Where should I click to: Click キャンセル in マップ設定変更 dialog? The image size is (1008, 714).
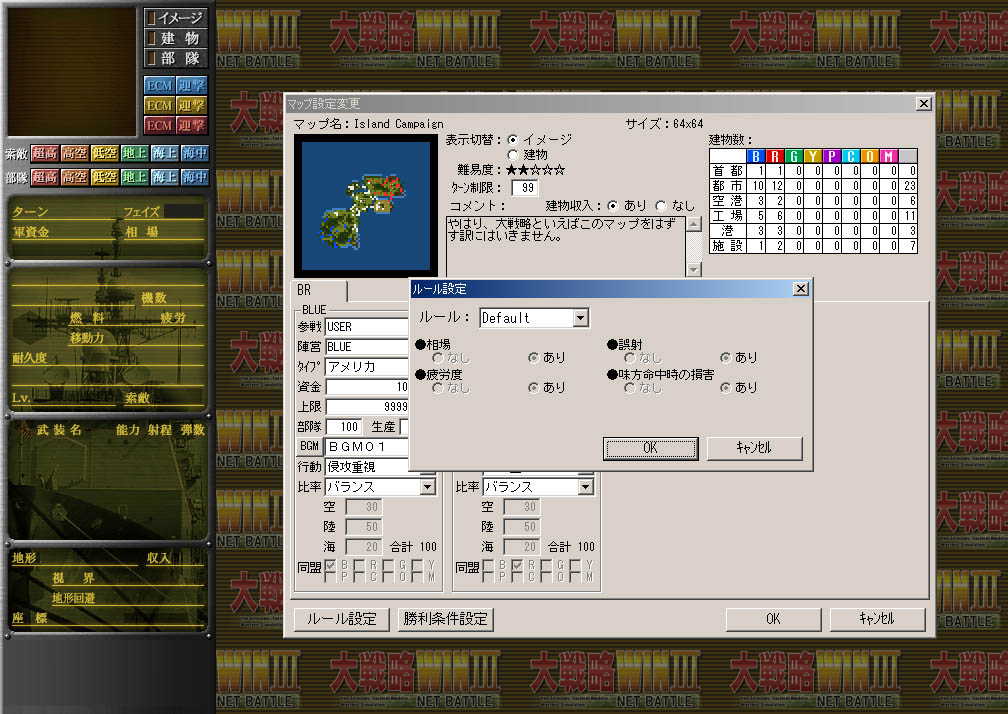coord(878,619)
